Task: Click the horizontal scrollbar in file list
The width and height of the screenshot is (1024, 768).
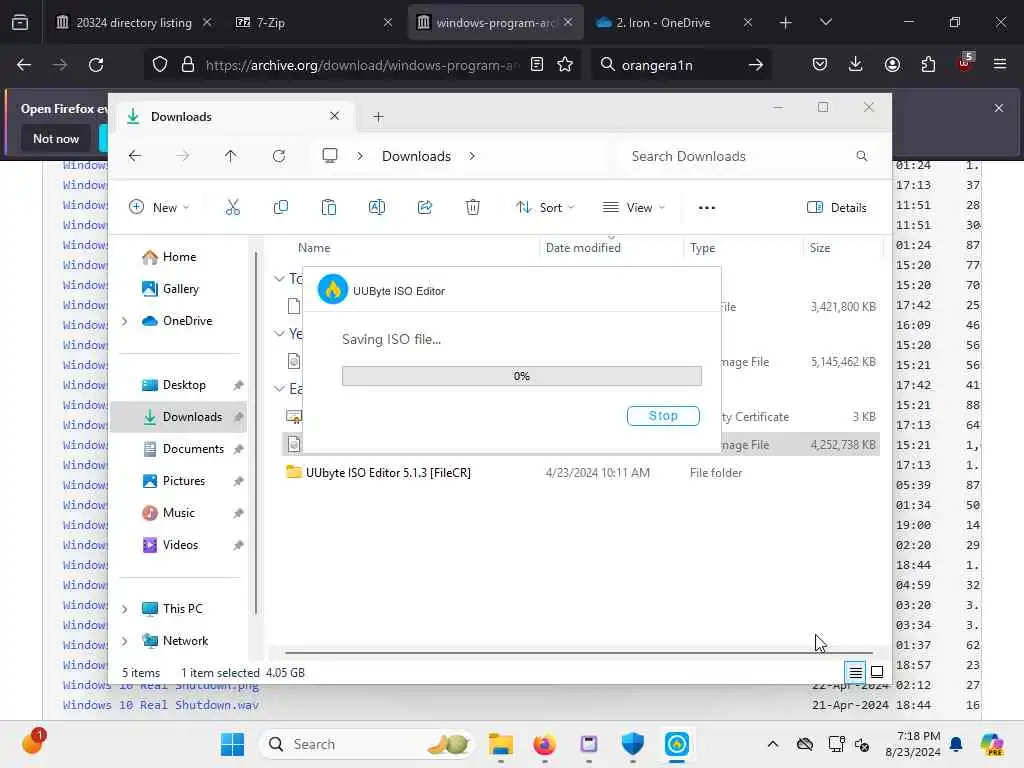Action: [x=578, y=652]
